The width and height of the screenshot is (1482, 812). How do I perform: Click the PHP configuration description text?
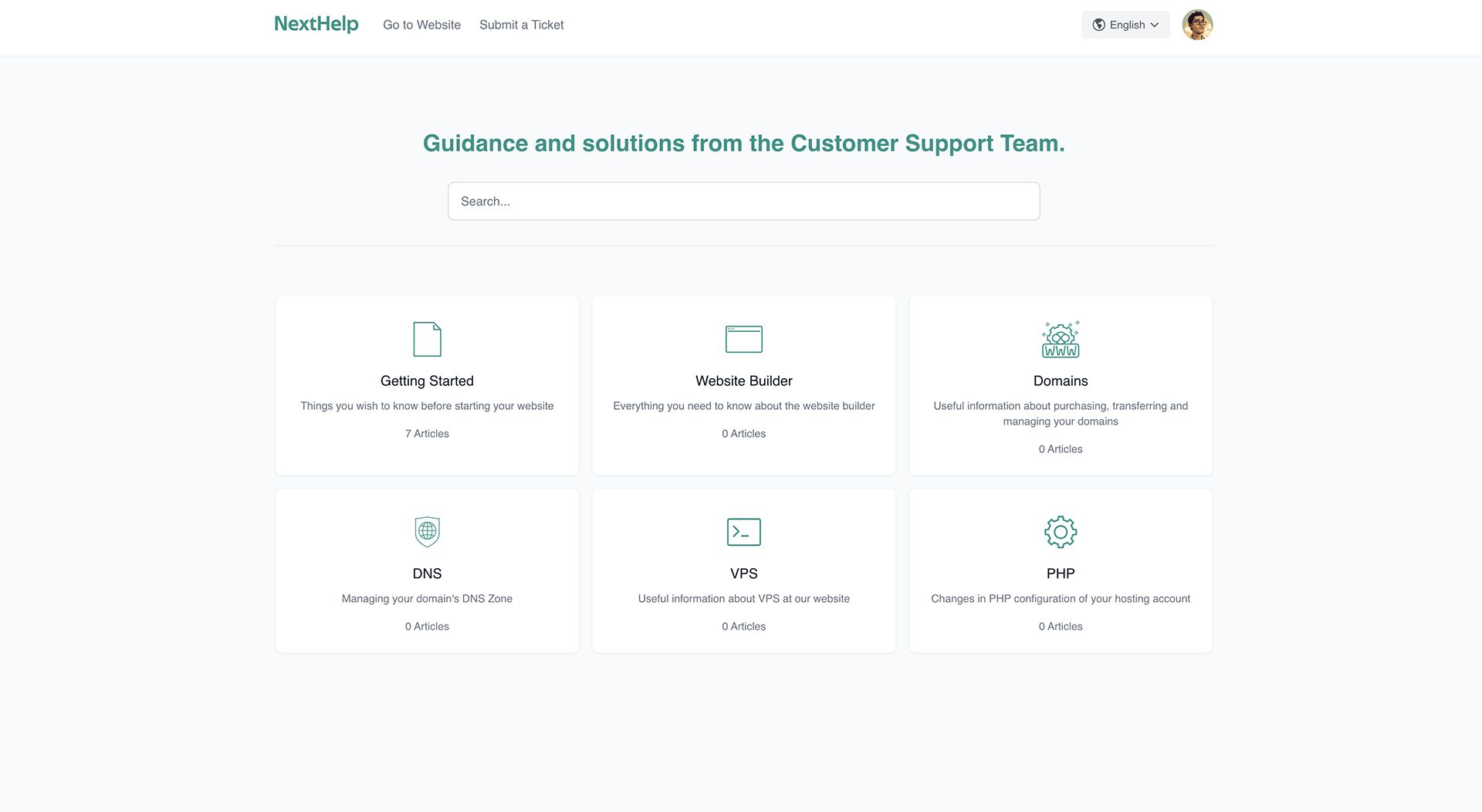[x=1061, y=599]
